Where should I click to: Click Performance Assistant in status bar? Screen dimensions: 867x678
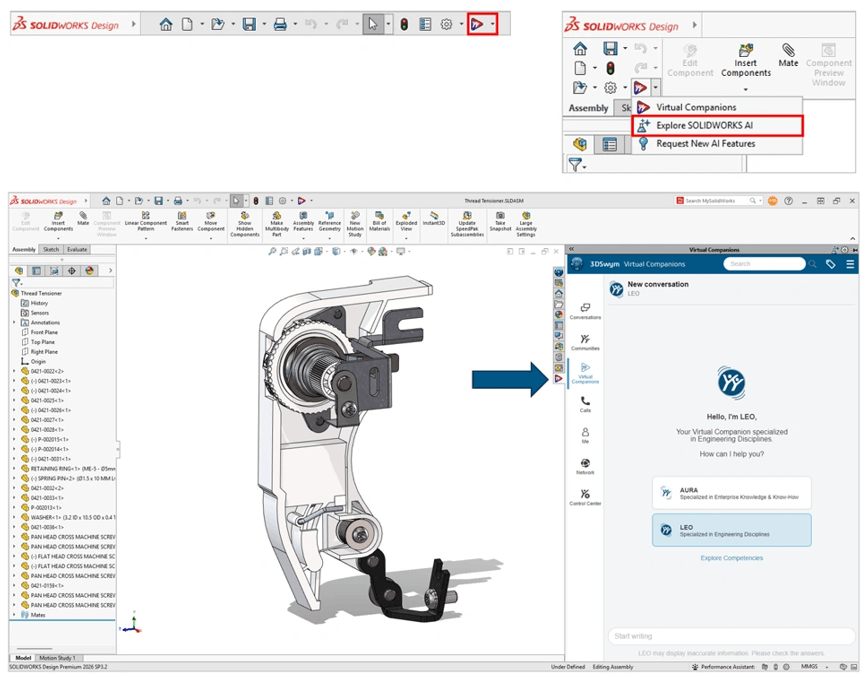coord(723,667)
